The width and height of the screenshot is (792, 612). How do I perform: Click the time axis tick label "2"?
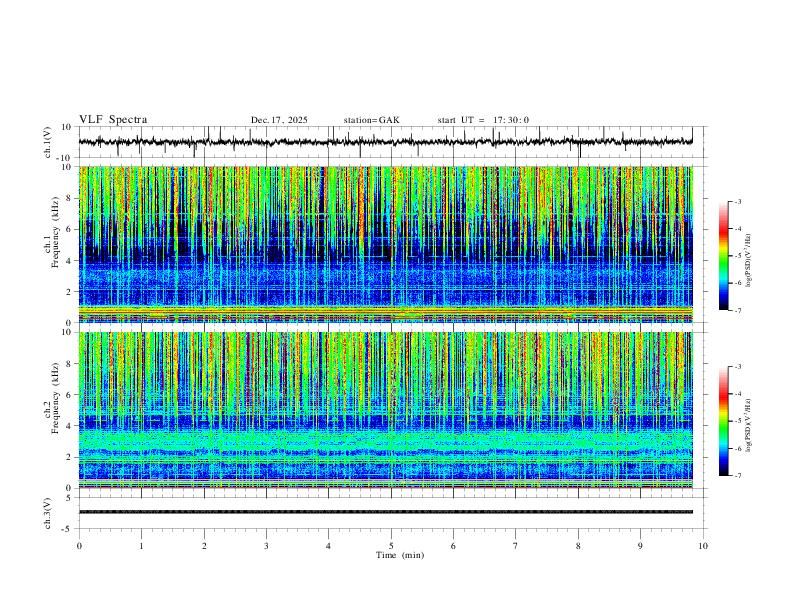(x=204, y=546)
